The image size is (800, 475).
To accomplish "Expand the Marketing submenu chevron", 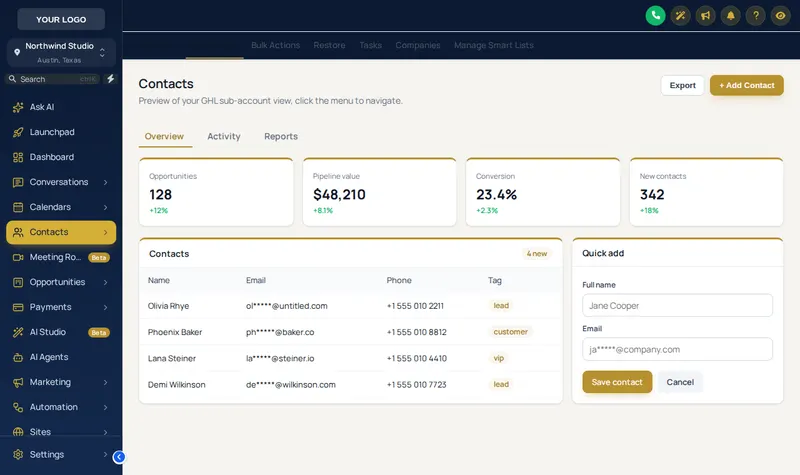I will (106, 382).
